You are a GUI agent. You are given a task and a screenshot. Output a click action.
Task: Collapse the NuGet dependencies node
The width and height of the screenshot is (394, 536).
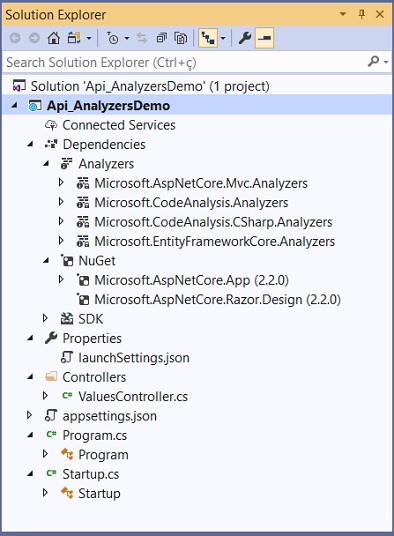(x=46, y=260)
